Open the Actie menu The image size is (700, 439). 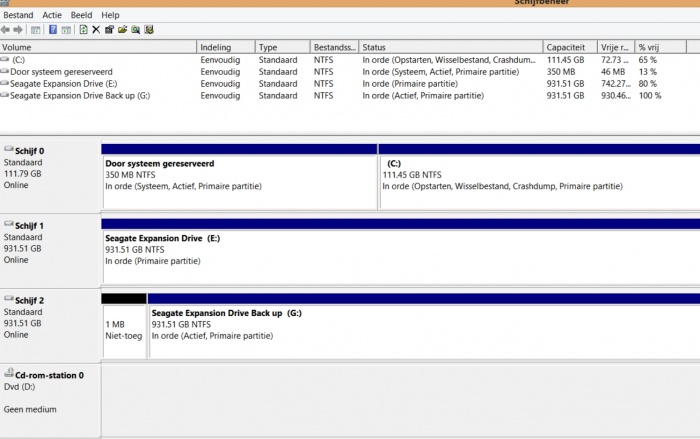(52, 15)
